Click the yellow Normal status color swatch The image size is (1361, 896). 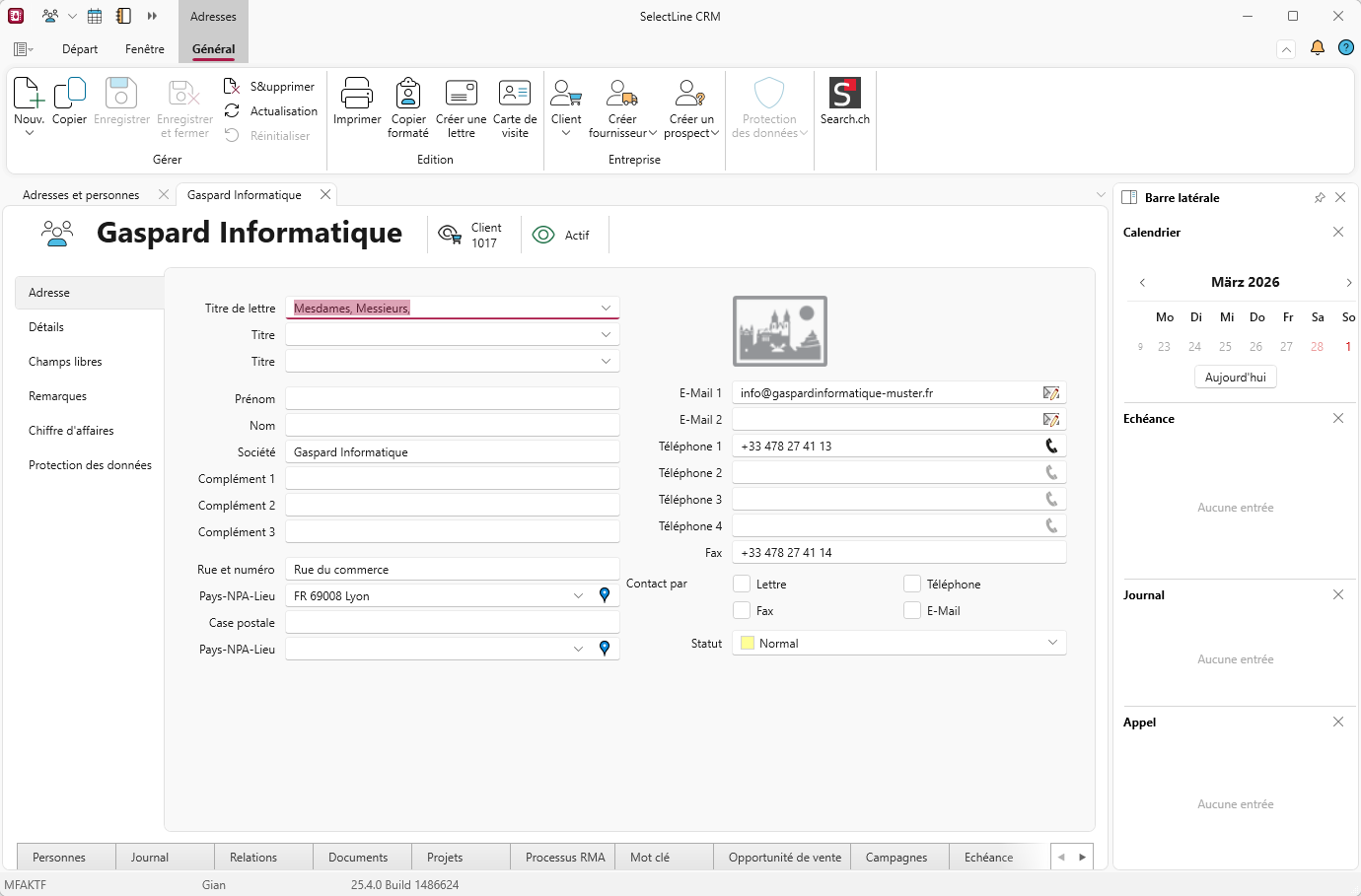748,644
